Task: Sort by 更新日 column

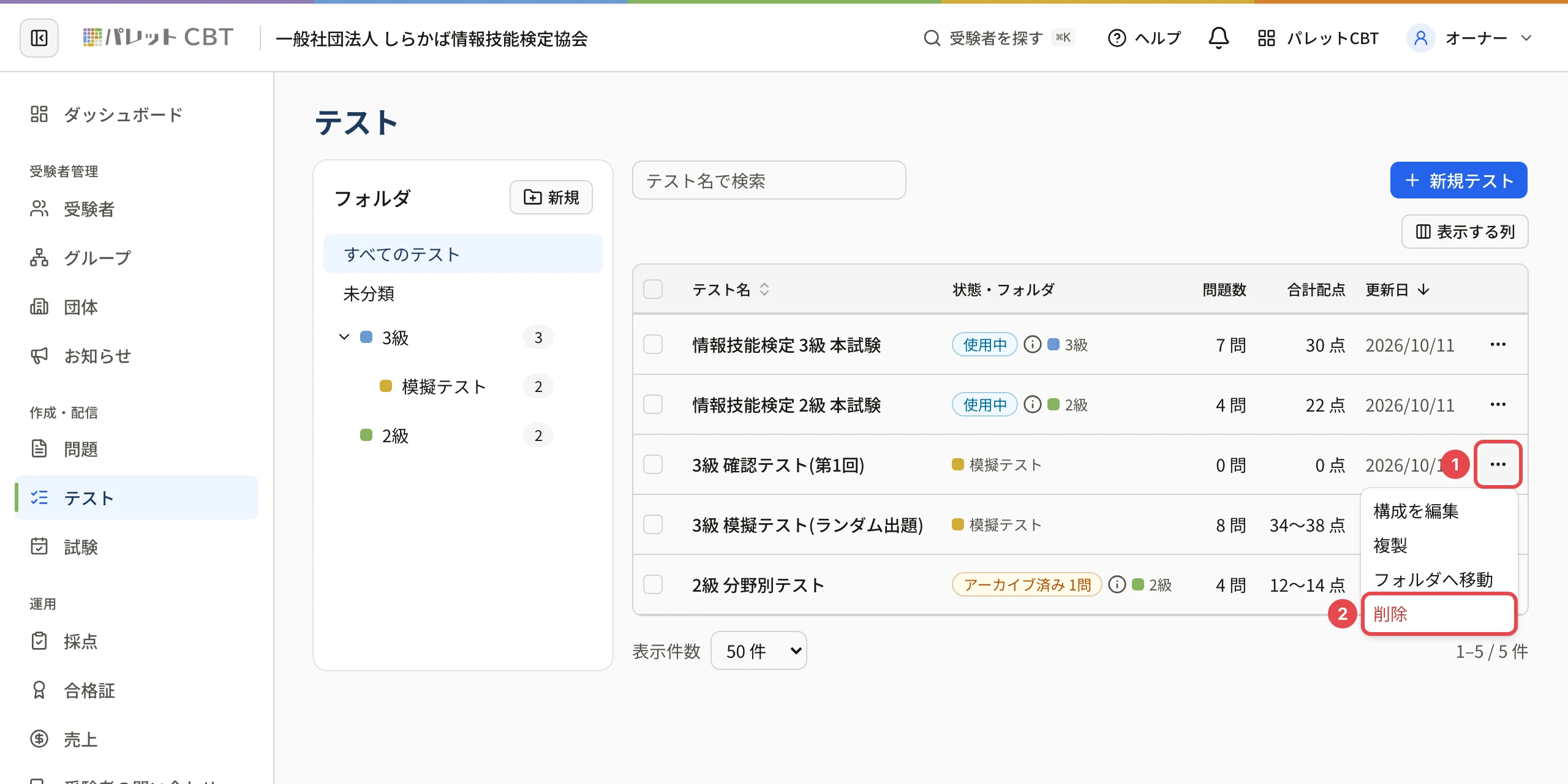Action: tap(1398, 289)
